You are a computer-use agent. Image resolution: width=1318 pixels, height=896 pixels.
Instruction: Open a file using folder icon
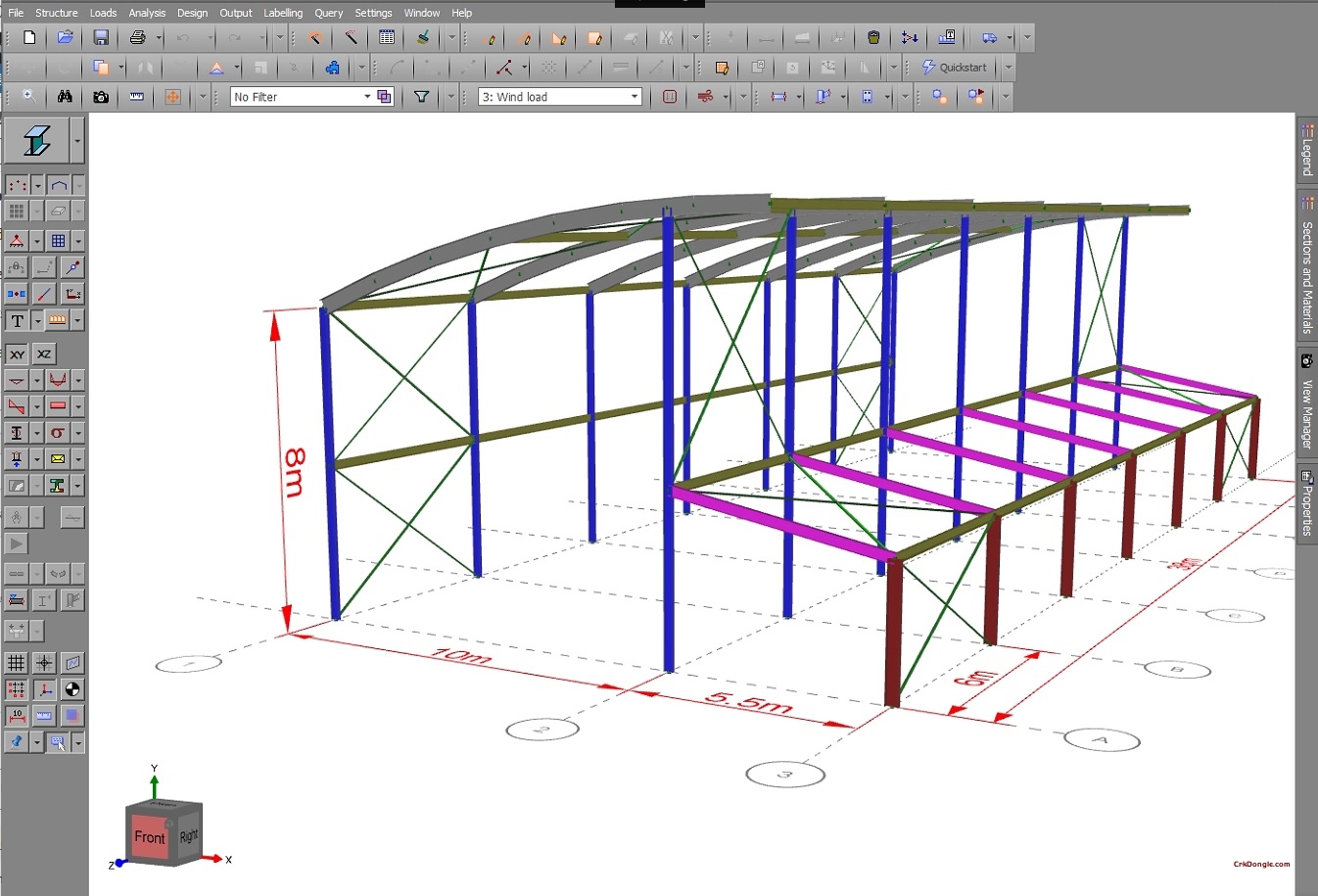[65, 38]
